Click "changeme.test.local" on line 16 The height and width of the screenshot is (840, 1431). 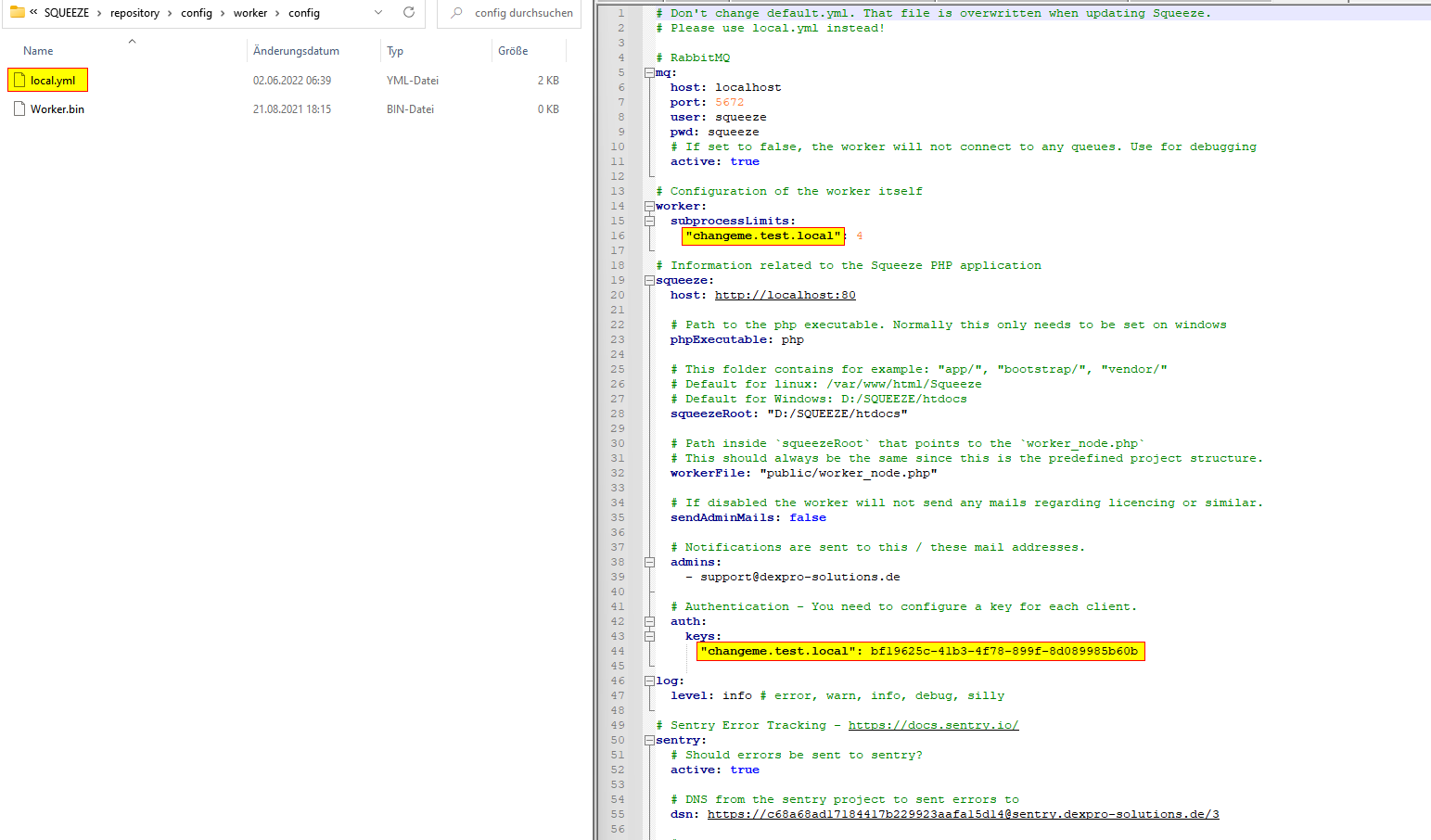(762, 235)
